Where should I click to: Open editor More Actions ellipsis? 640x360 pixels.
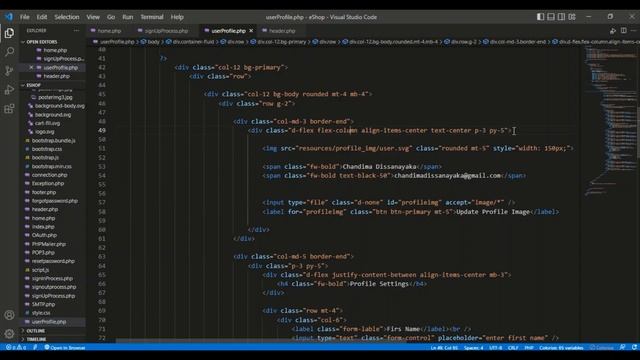[634, 31]
